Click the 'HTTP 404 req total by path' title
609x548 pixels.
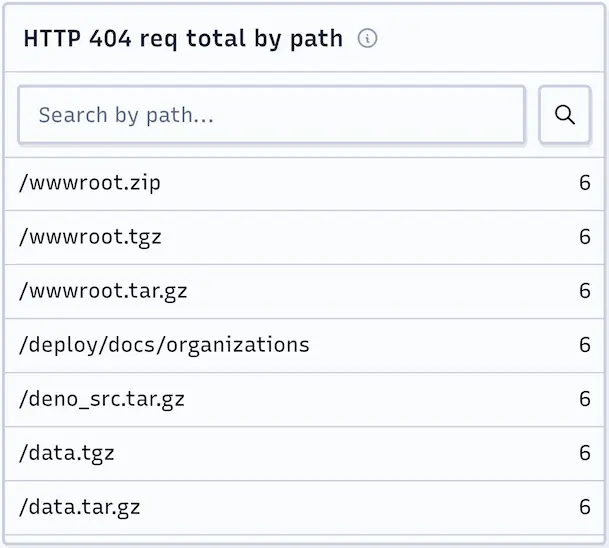click(x=183, y=39)
